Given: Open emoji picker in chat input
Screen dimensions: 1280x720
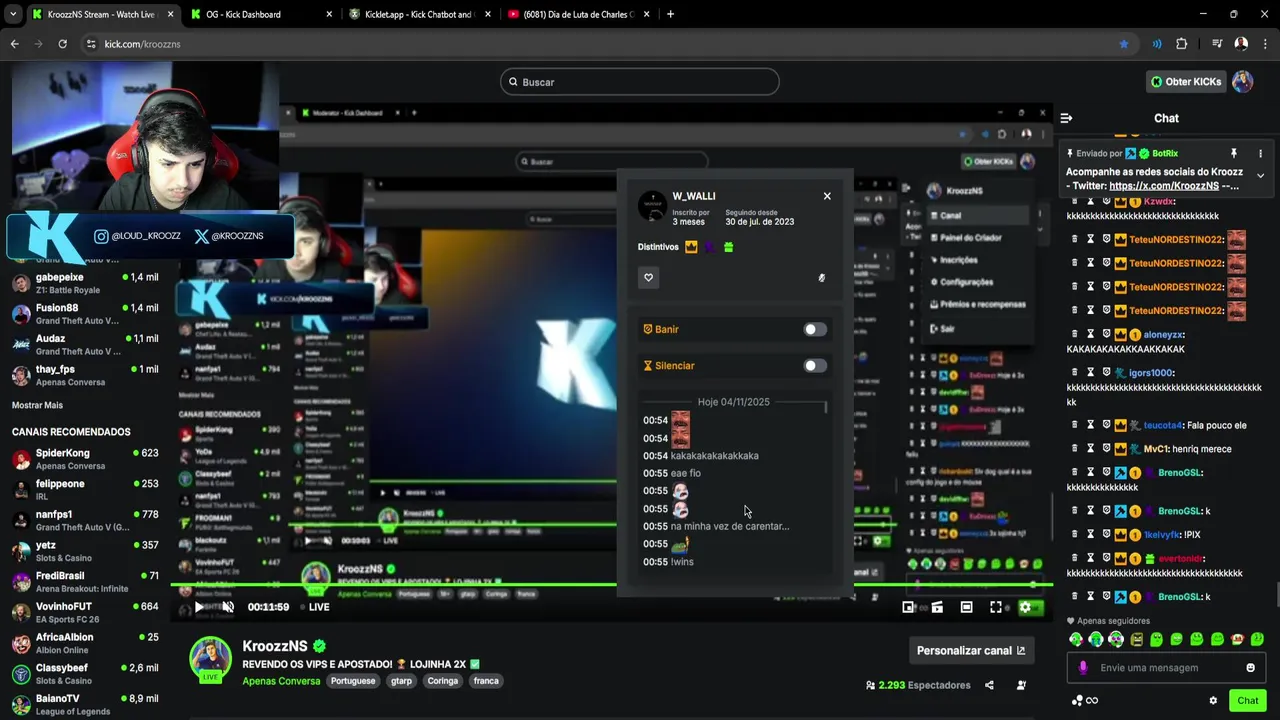Looking at the screenshot, I should [x=1250, y=668].
